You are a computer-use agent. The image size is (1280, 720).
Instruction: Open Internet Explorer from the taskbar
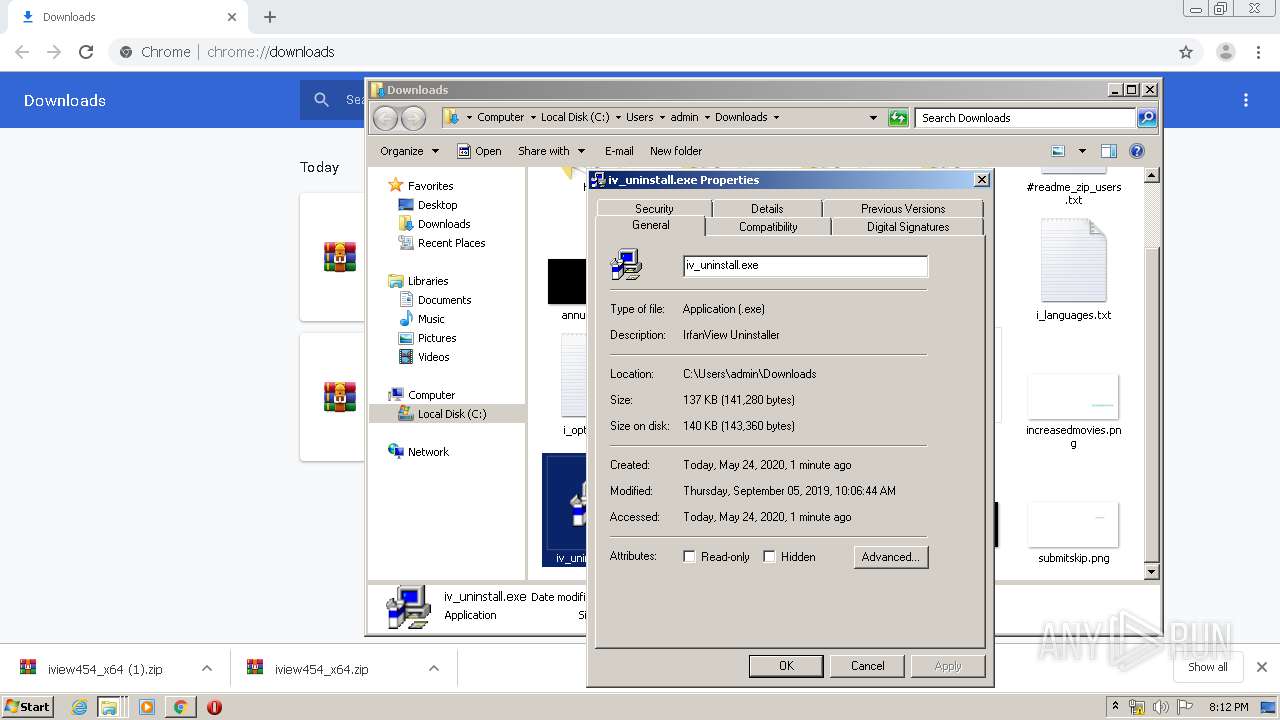point(79,707)
